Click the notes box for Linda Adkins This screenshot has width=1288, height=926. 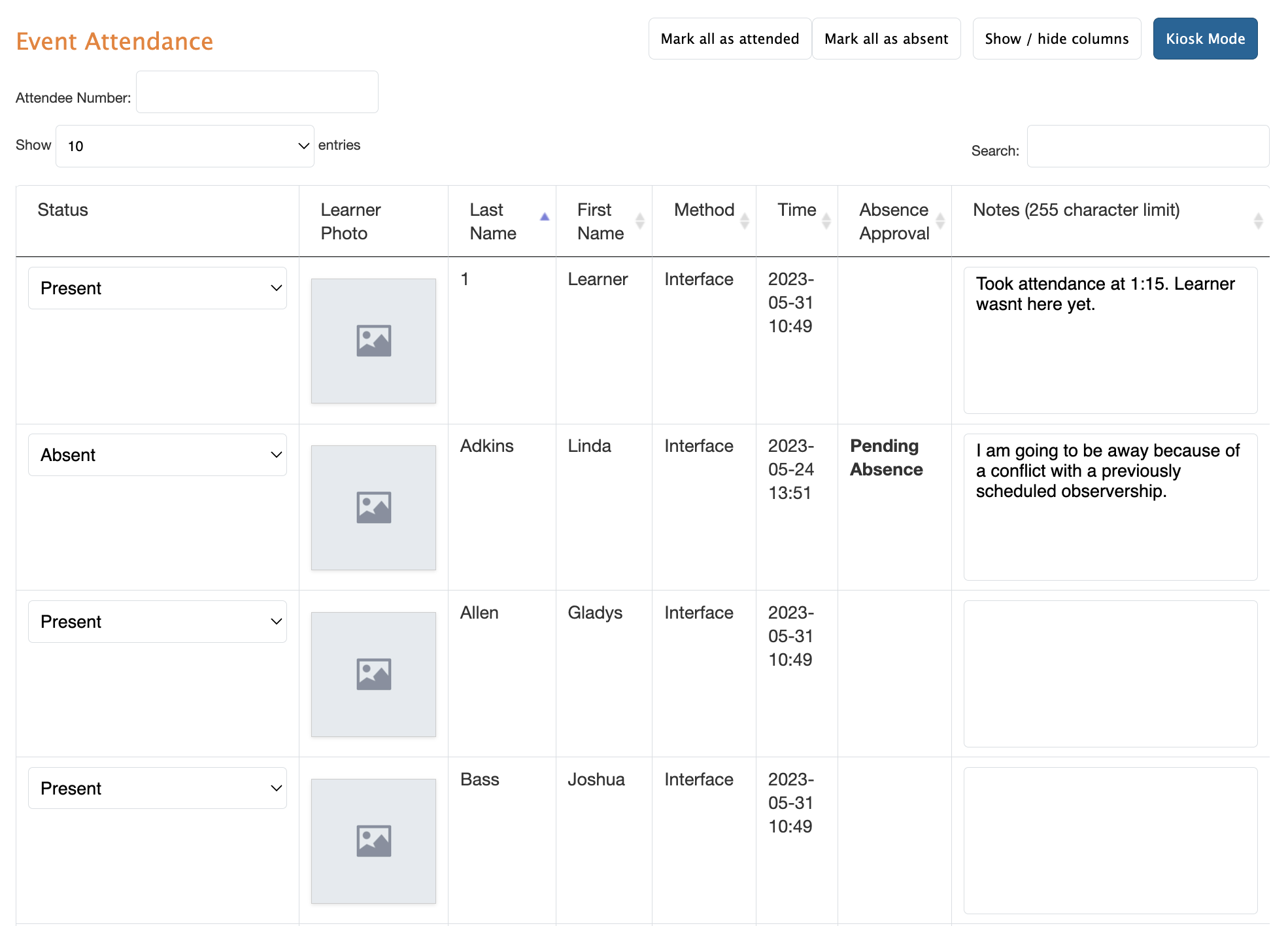coord(1110,507)
